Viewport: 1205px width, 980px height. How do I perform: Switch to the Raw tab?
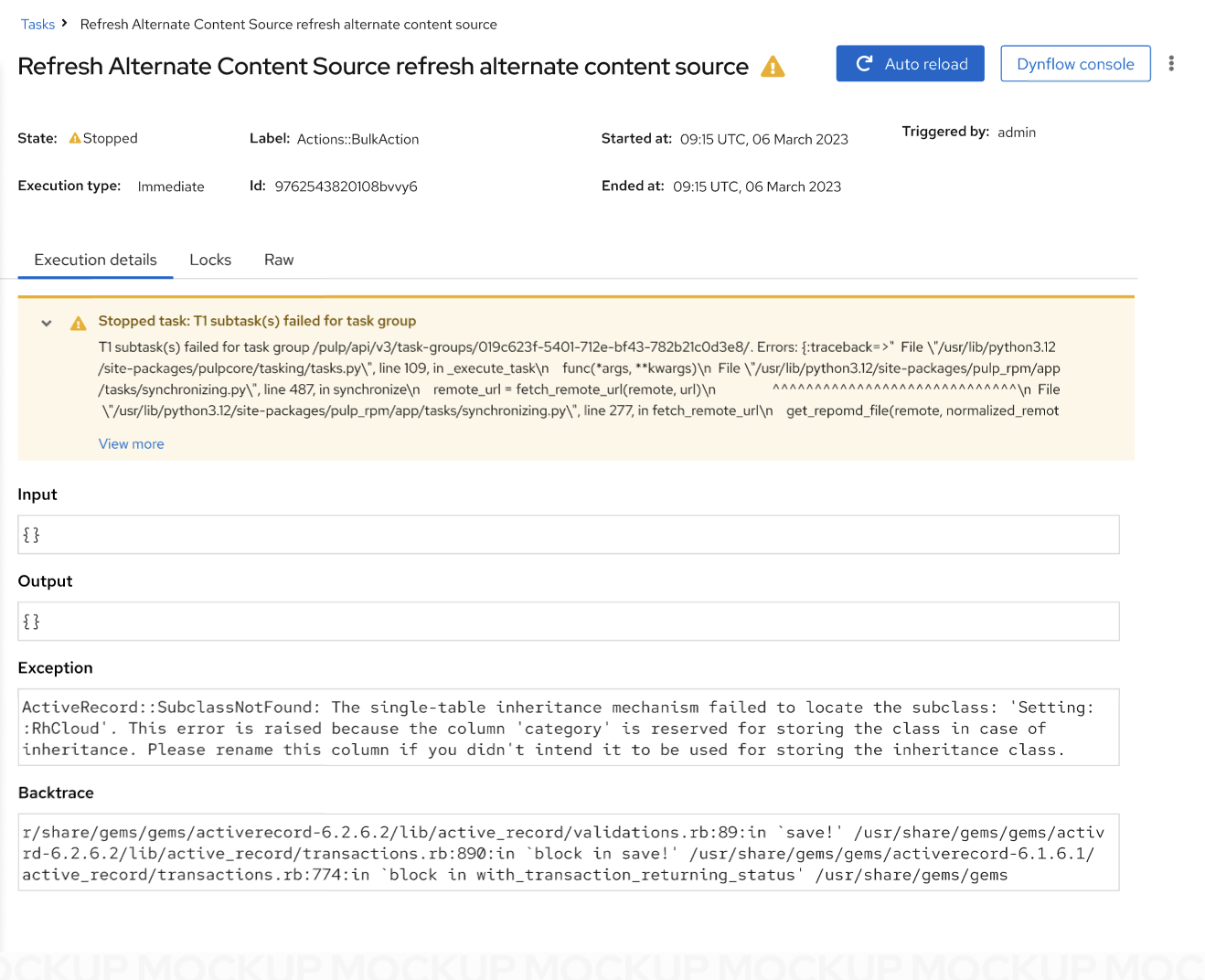pos(279,260)
